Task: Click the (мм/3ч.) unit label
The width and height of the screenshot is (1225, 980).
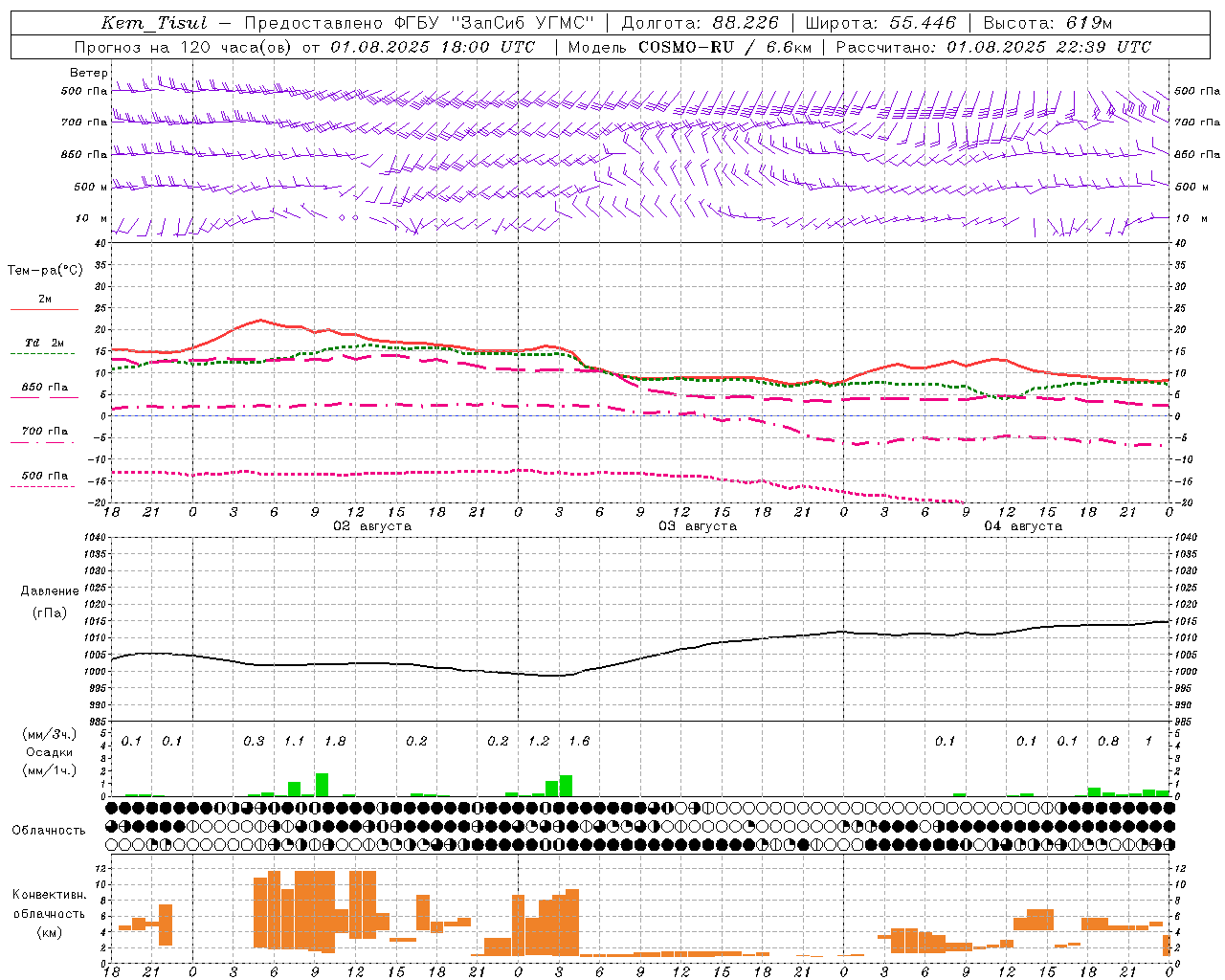Action: click(50, 734)
